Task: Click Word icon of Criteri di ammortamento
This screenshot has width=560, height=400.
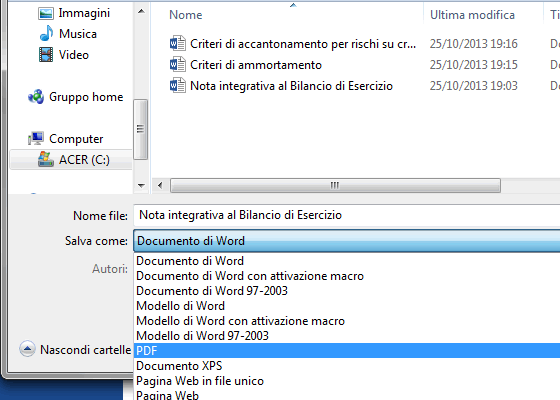Action: [x=178, y=65]
